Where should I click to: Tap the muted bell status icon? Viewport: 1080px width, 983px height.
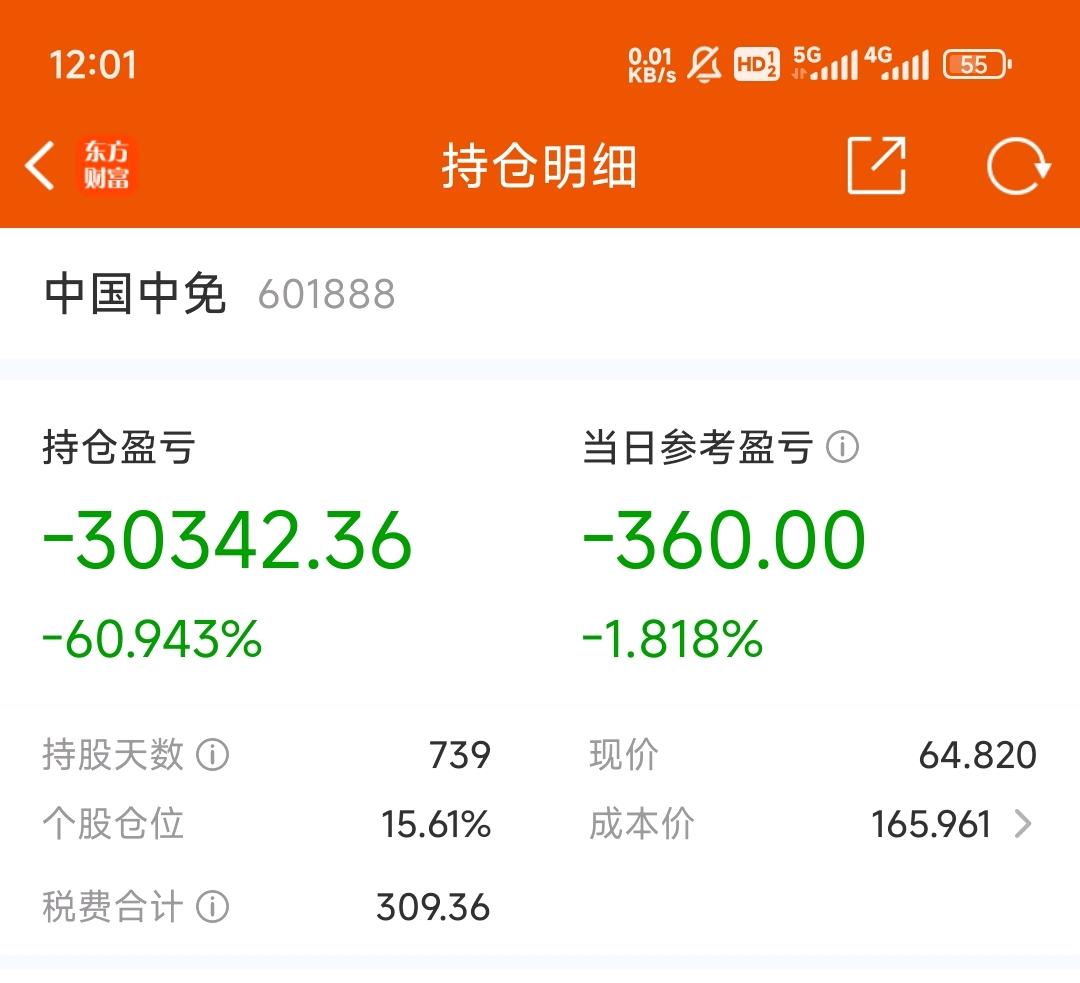705,65
